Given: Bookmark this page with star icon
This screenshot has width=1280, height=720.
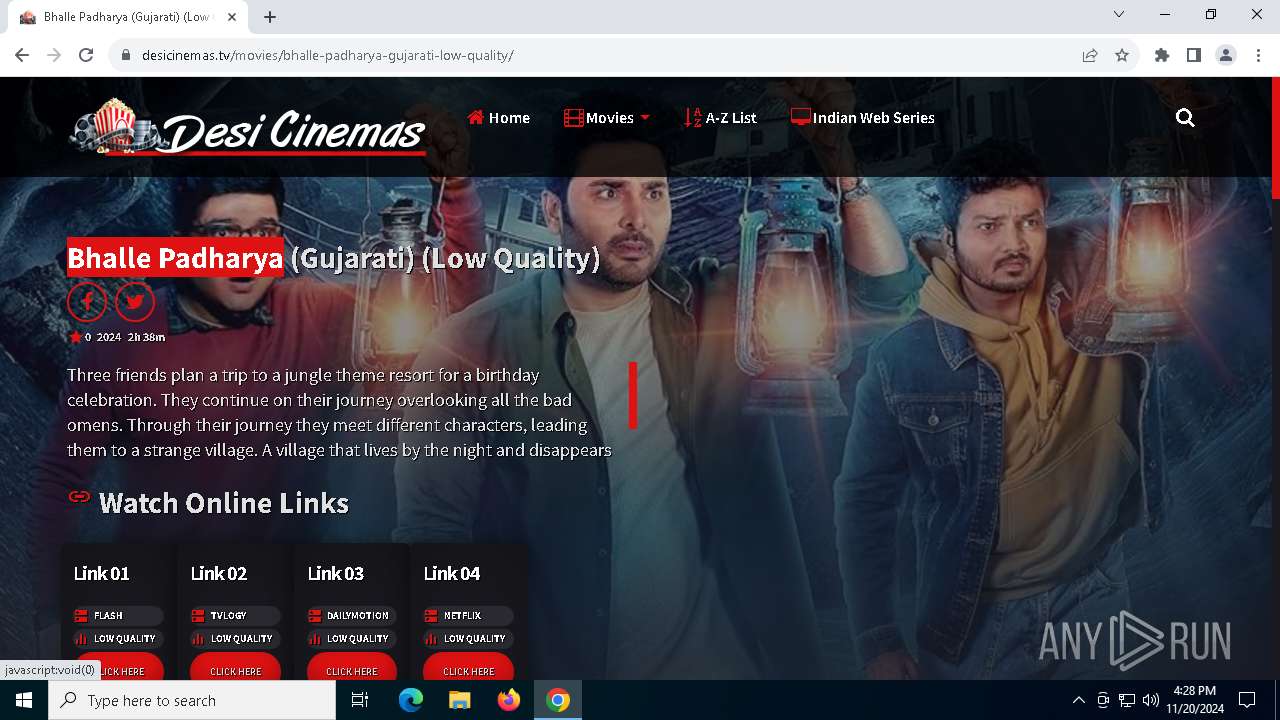Looking at the screenshot, I should (1122, 55).
